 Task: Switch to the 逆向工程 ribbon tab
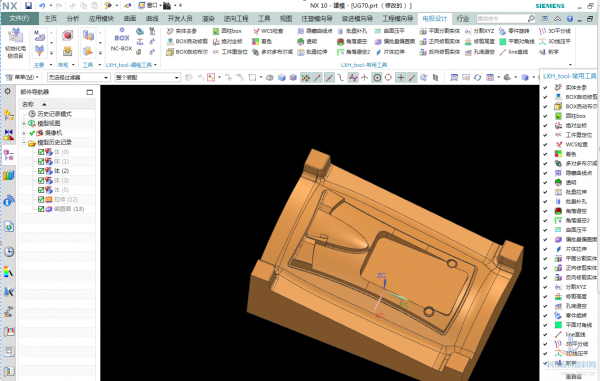pyautogui.click(x=236, y=18)
